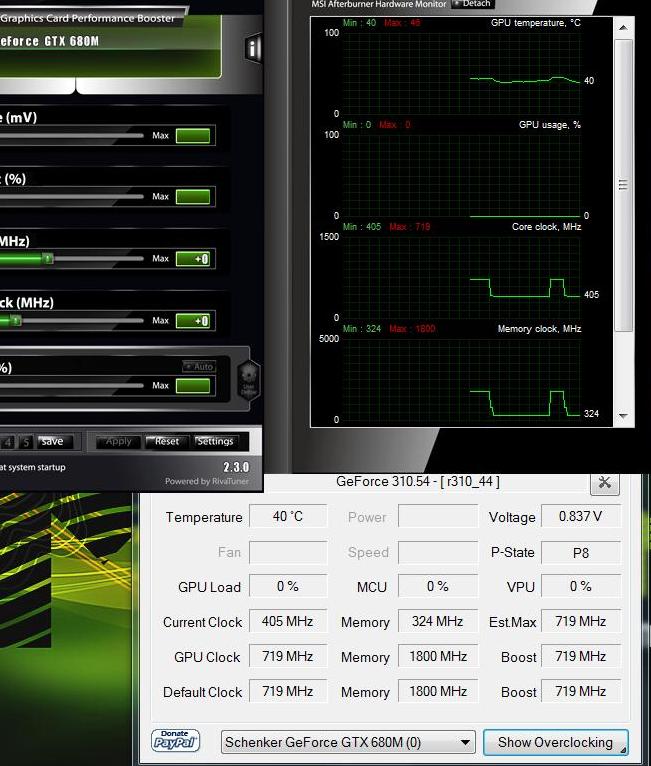Click 'GeForce 310.54 - [ r310_44 ]' title text

click(x=418, y=482)
